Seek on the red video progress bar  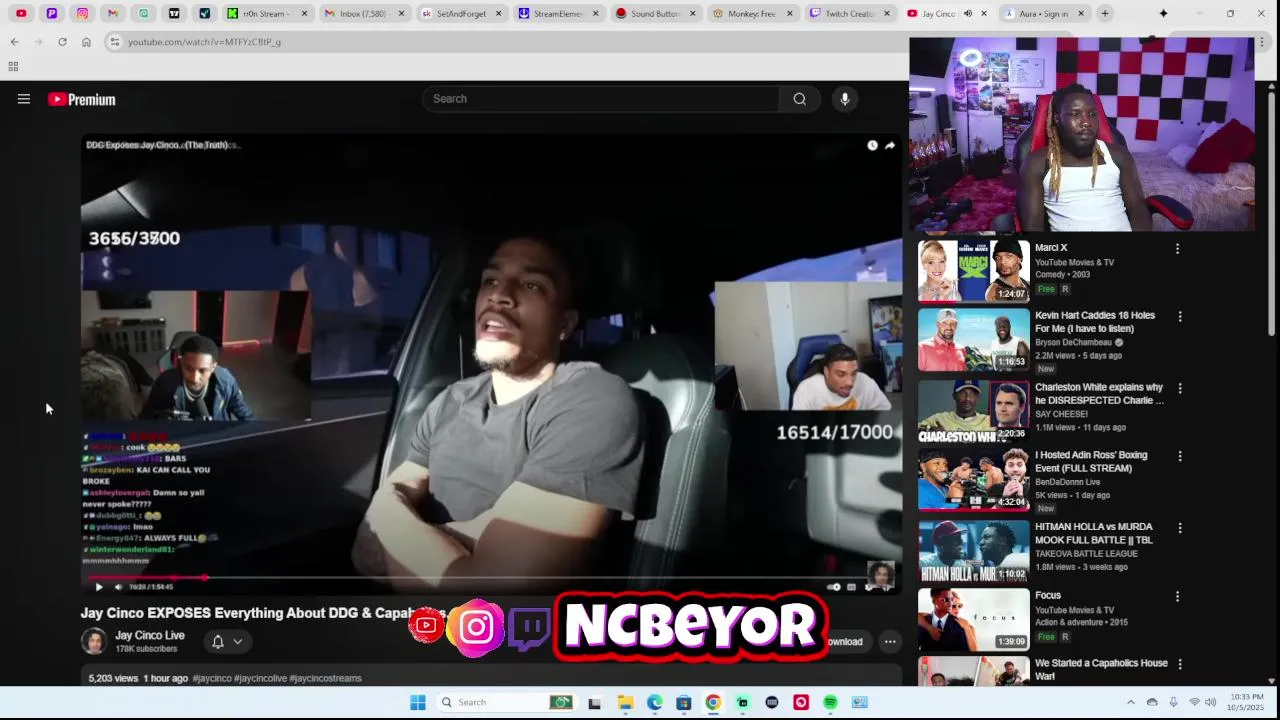click(x=491, y=577)
